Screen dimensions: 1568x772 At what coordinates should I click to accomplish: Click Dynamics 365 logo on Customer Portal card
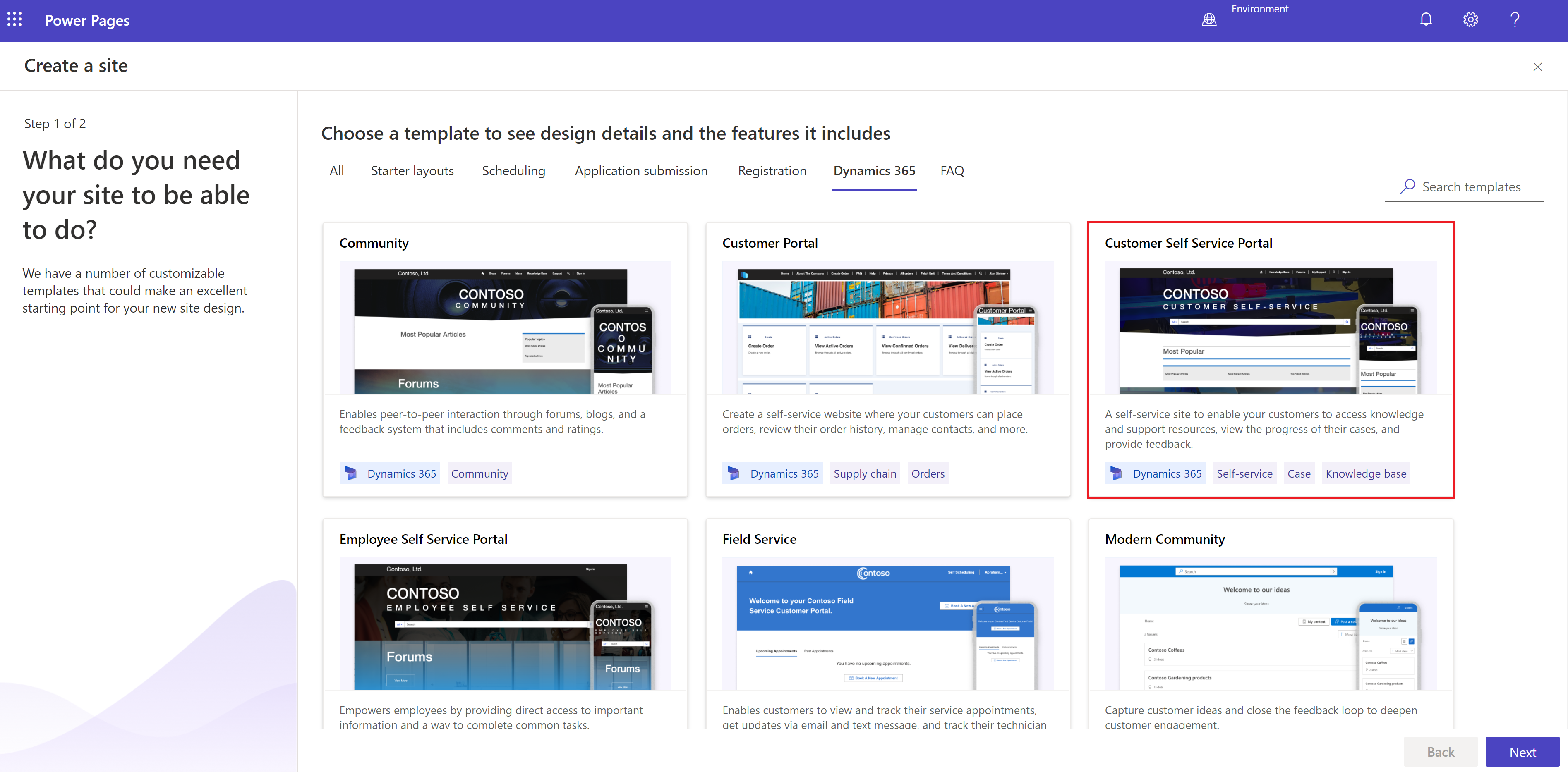734,473
